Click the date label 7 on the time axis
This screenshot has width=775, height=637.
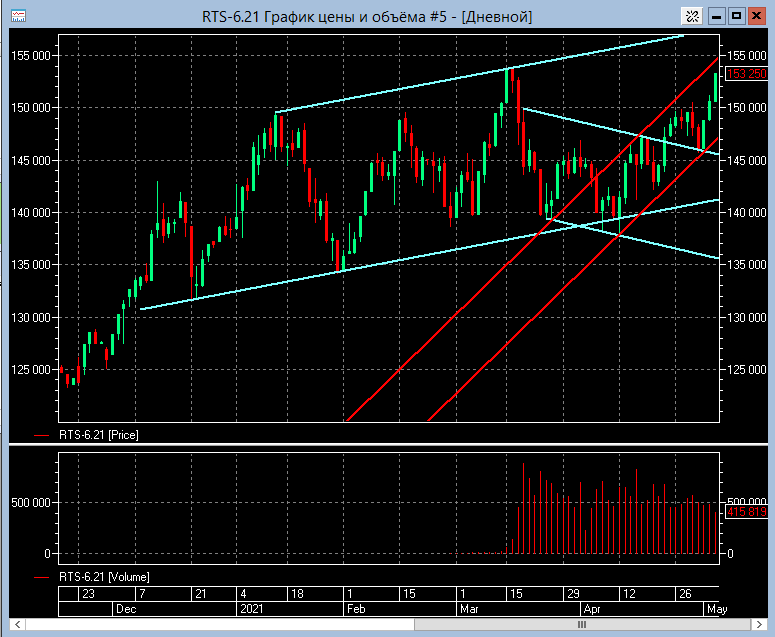(x=142, y=594)
